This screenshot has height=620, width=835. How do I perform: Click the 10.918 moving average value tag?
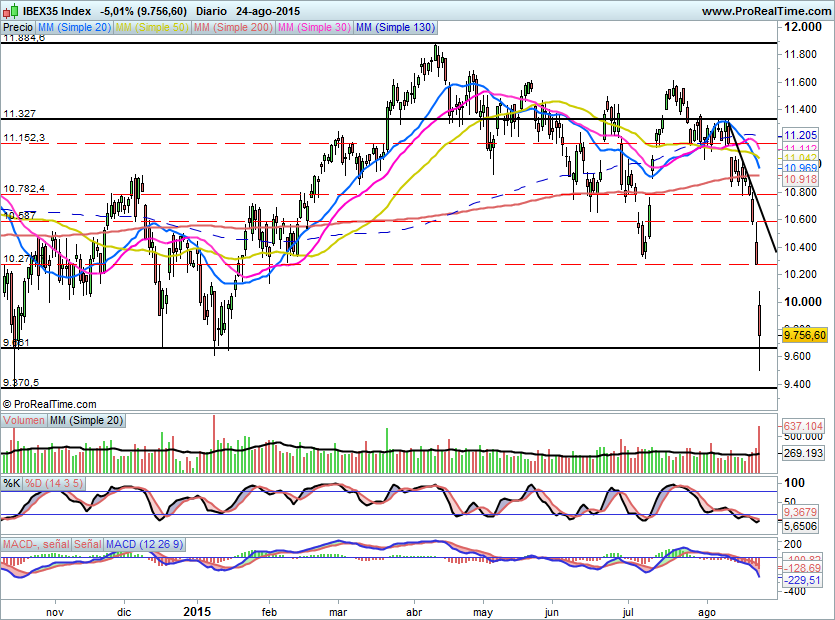click(x=800, y=180)
